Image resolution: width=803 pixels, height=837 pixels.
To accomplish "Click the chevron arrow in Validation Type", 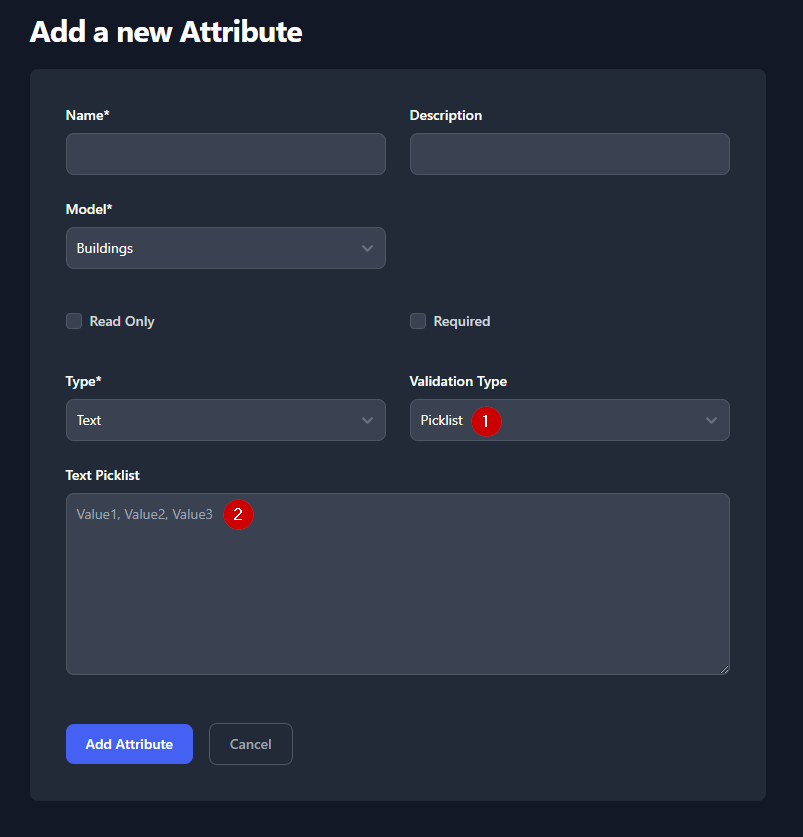I will (711, 420).
